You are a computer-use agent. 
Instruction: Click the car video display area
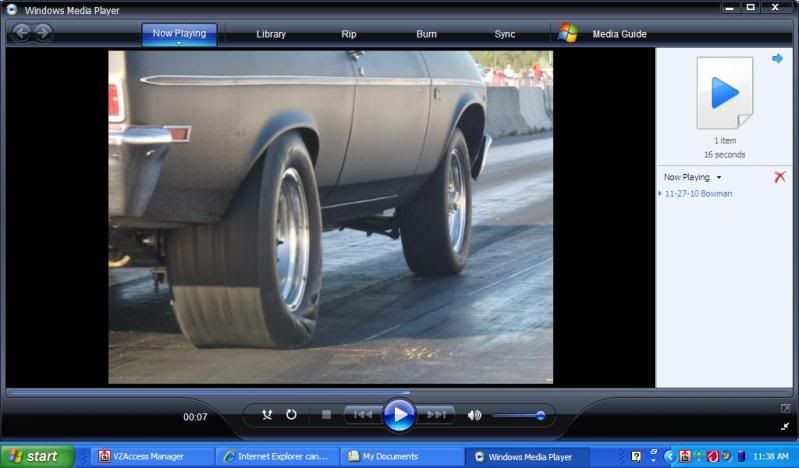click(x=330, y=217)
